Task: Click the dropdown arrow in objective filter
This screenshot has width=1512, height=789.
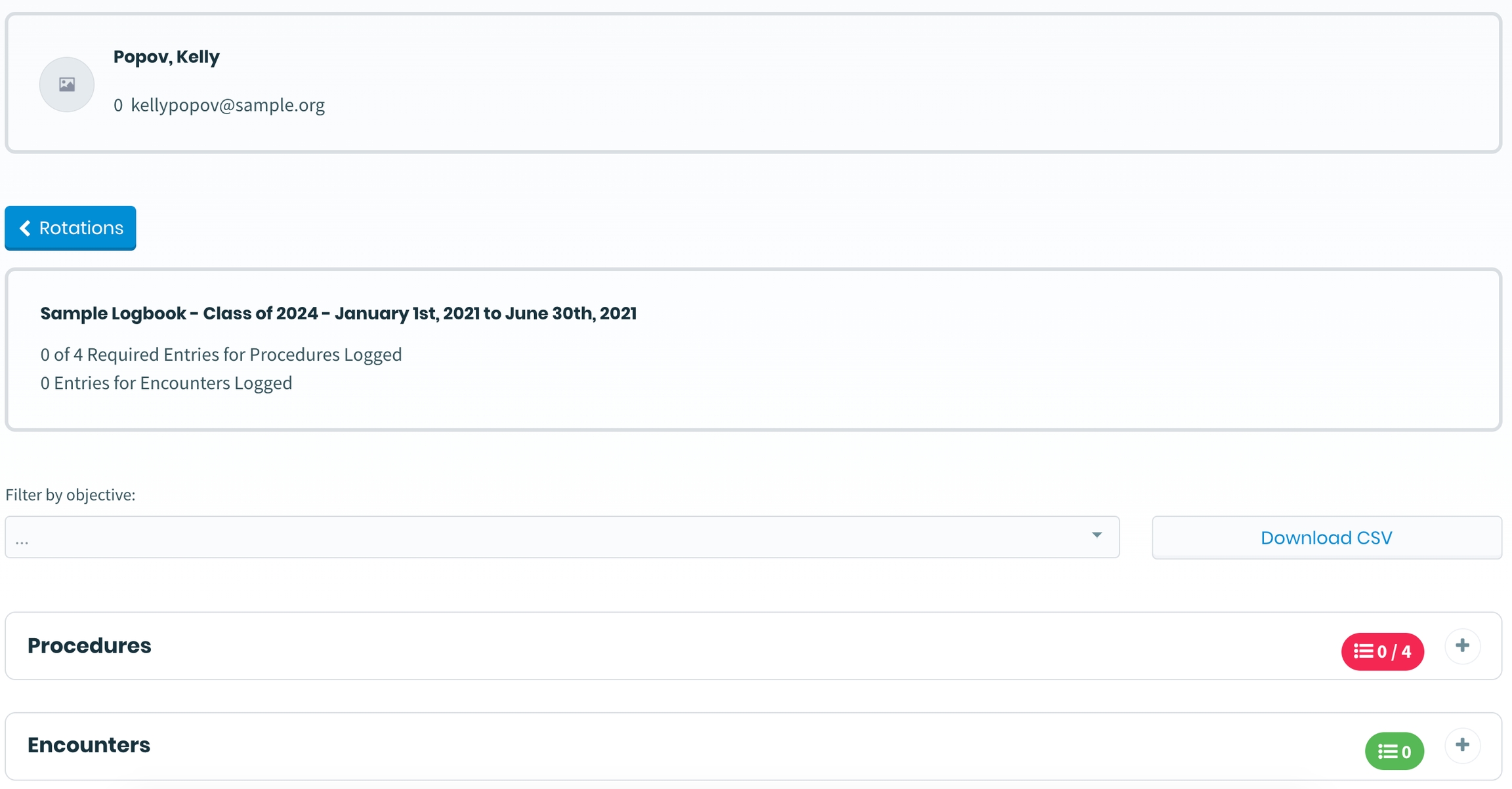Action: pos(1097,535)
